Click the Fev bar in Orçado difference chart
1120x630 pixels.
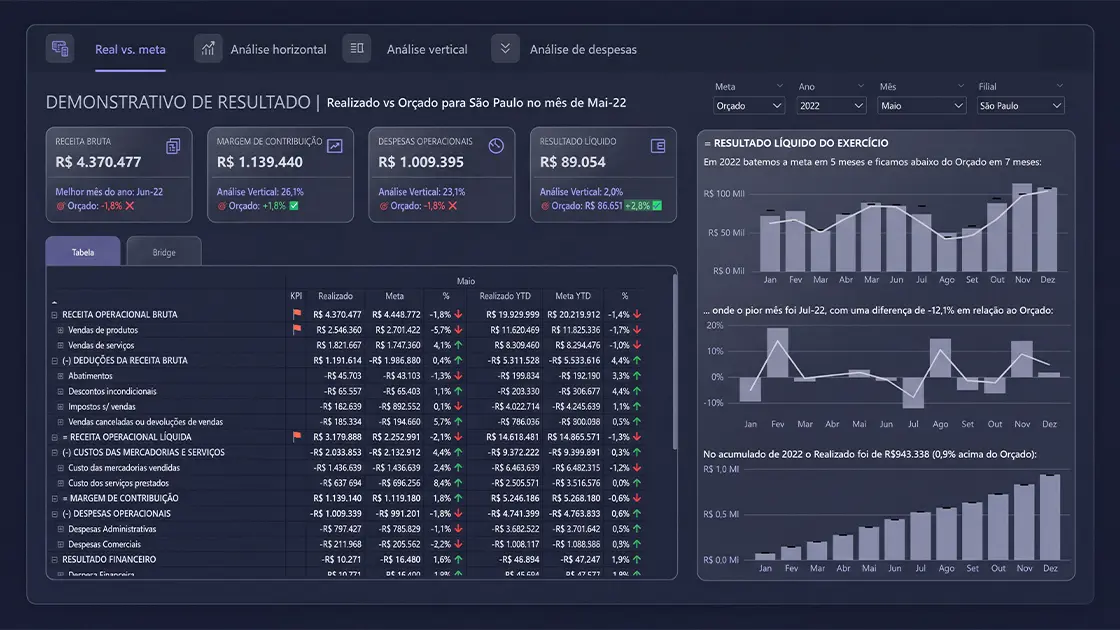click(x=777, y=353)
